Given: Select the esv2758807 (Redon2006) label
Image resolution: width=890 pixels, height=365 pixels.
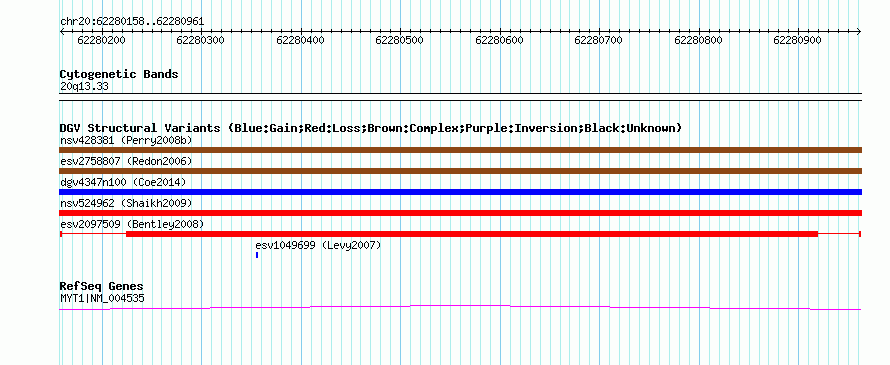Looking at the screenshot, I should tap(126, 161).
